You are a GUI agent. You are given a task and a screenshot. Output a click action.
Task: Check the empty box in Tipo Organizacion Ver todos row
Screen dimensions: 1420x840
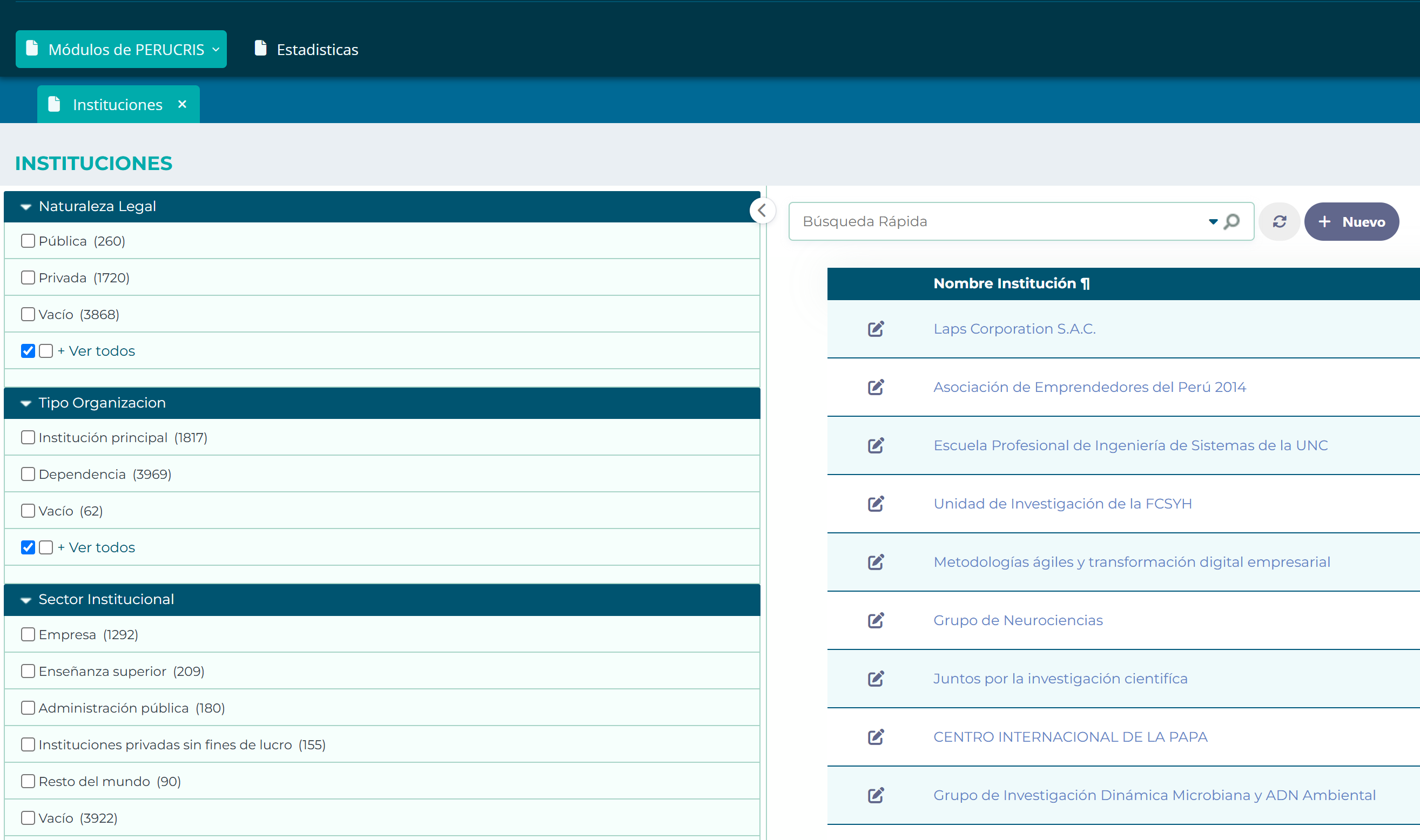point(46,547)
